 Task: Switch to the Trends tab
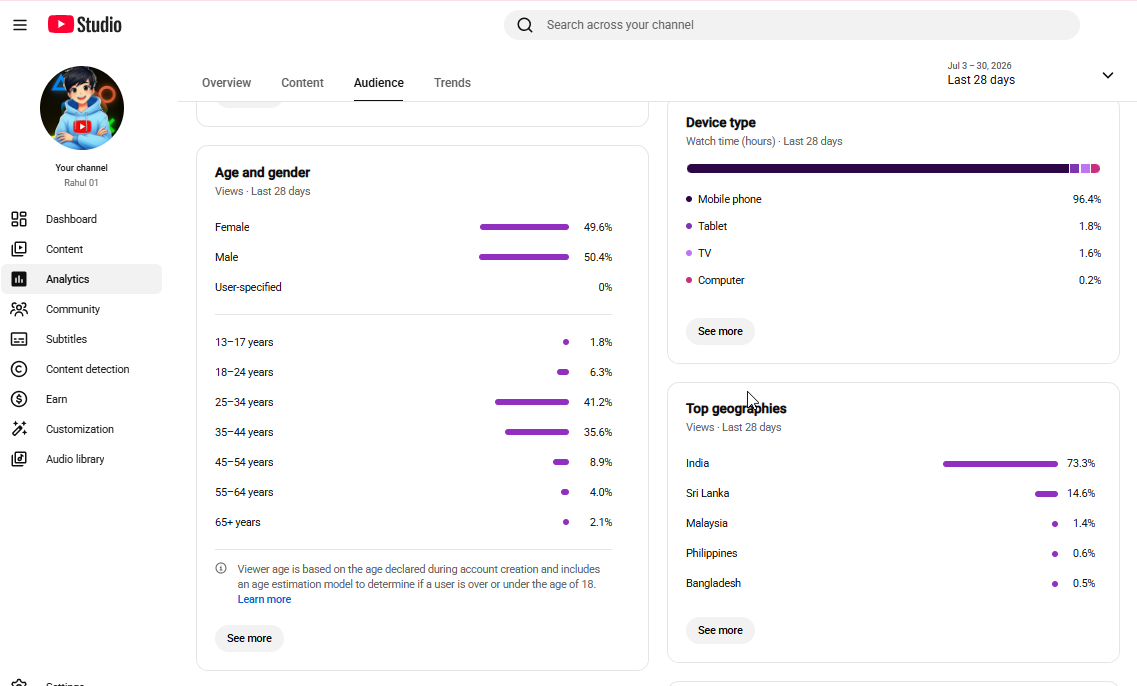pos(452,83)
